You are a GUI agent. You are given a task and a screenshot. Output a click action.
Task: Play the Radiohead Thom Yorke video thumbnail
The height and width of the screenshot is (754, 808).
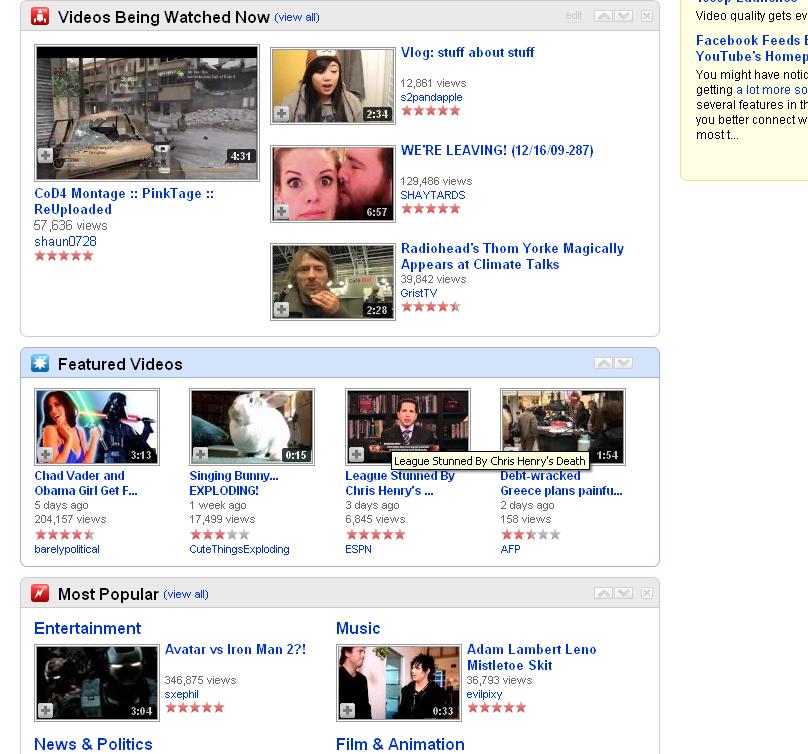tap(333, 282)
